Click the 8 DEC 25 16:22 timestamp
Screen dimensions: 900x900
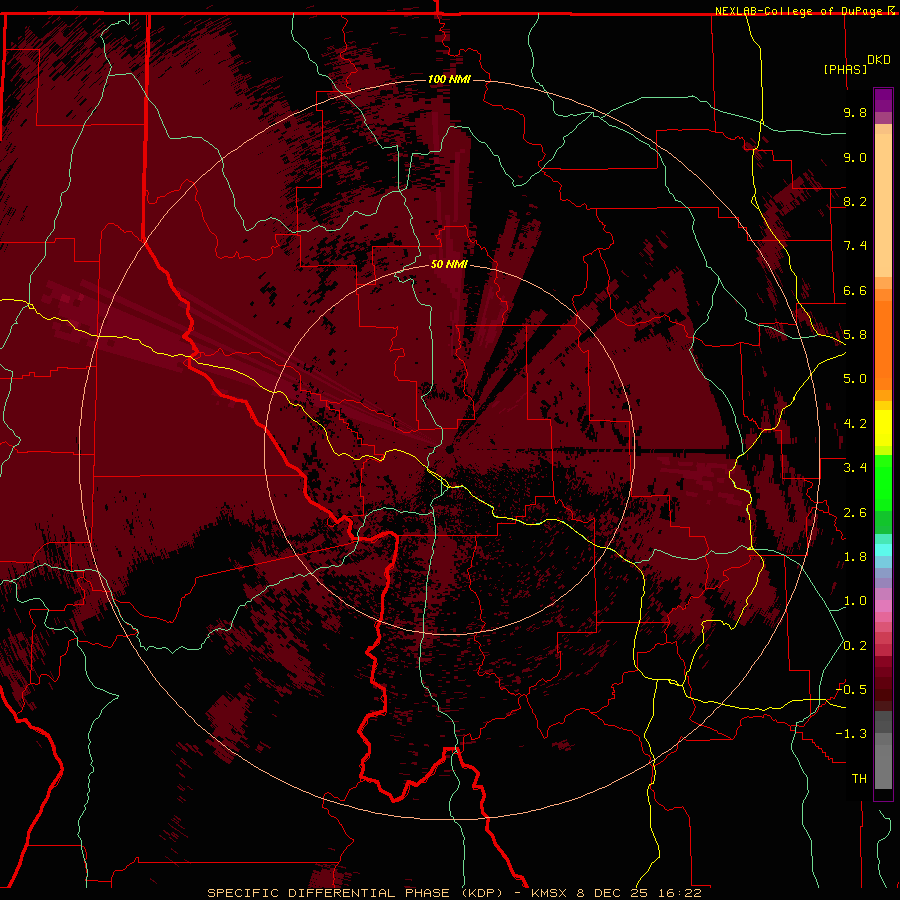tap(639, 893)
